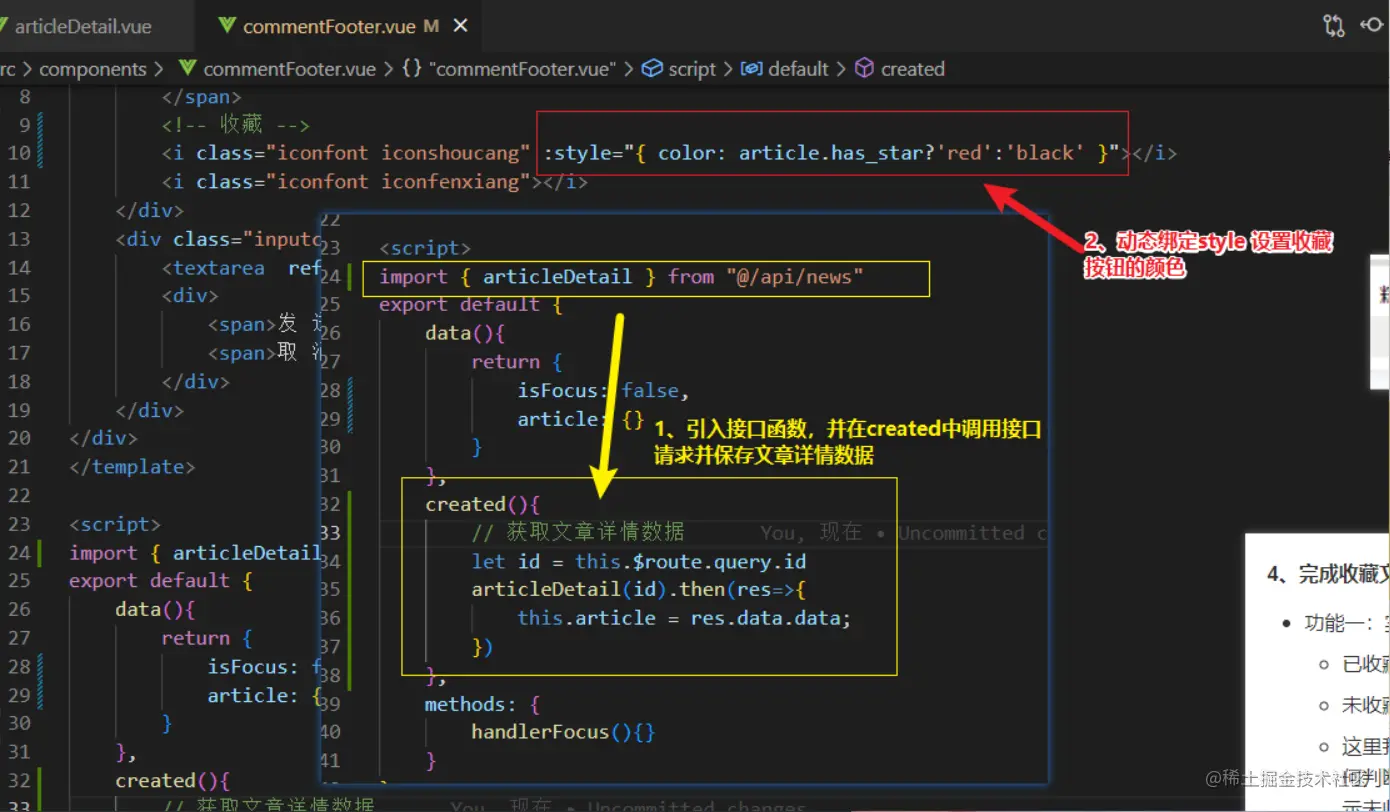Click line number 9 in the gutter

click(25, 125)
